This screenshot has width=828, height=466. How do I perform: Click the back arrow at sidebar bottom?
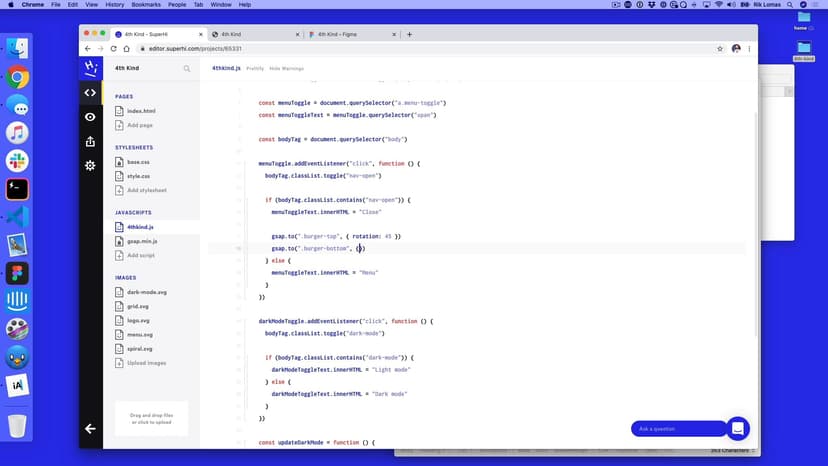click(x=90, y=429)
